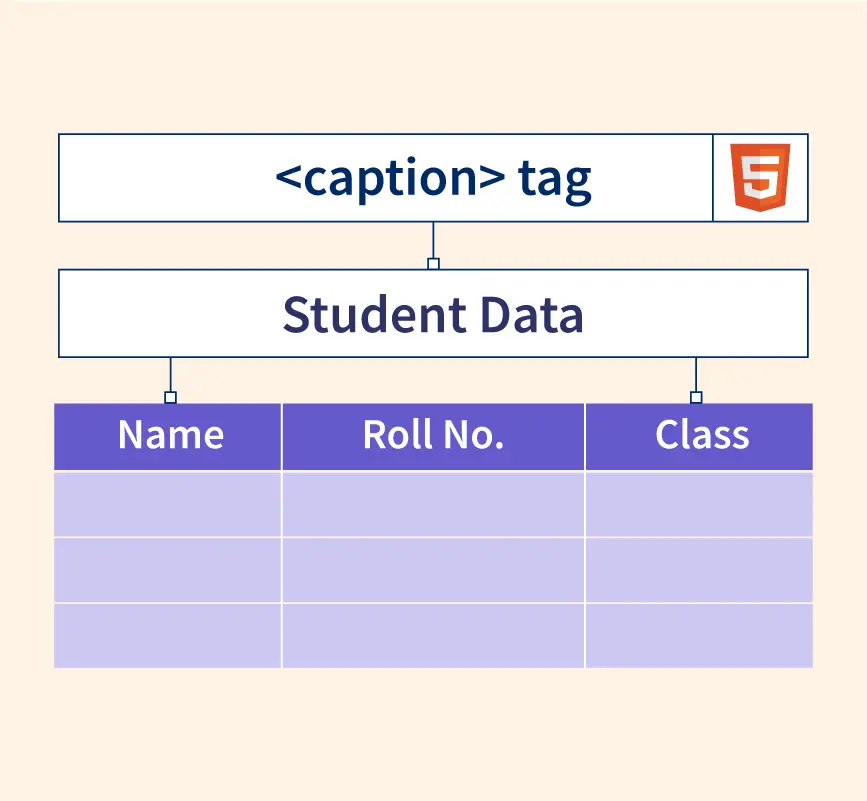
Task: Click the Student Data caption box
Action: [433, 314]
